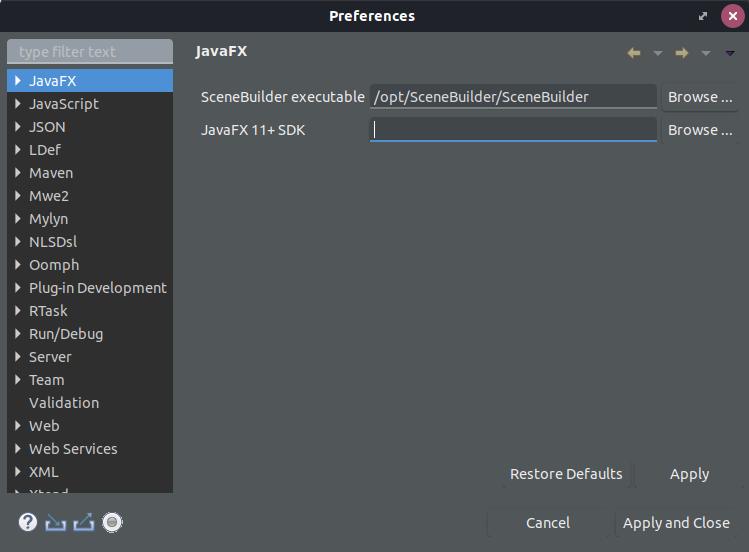The image size is (749, 552).
Task: Click the Export preferences icon
Action: pyautogui.click(x=84, y=522)
